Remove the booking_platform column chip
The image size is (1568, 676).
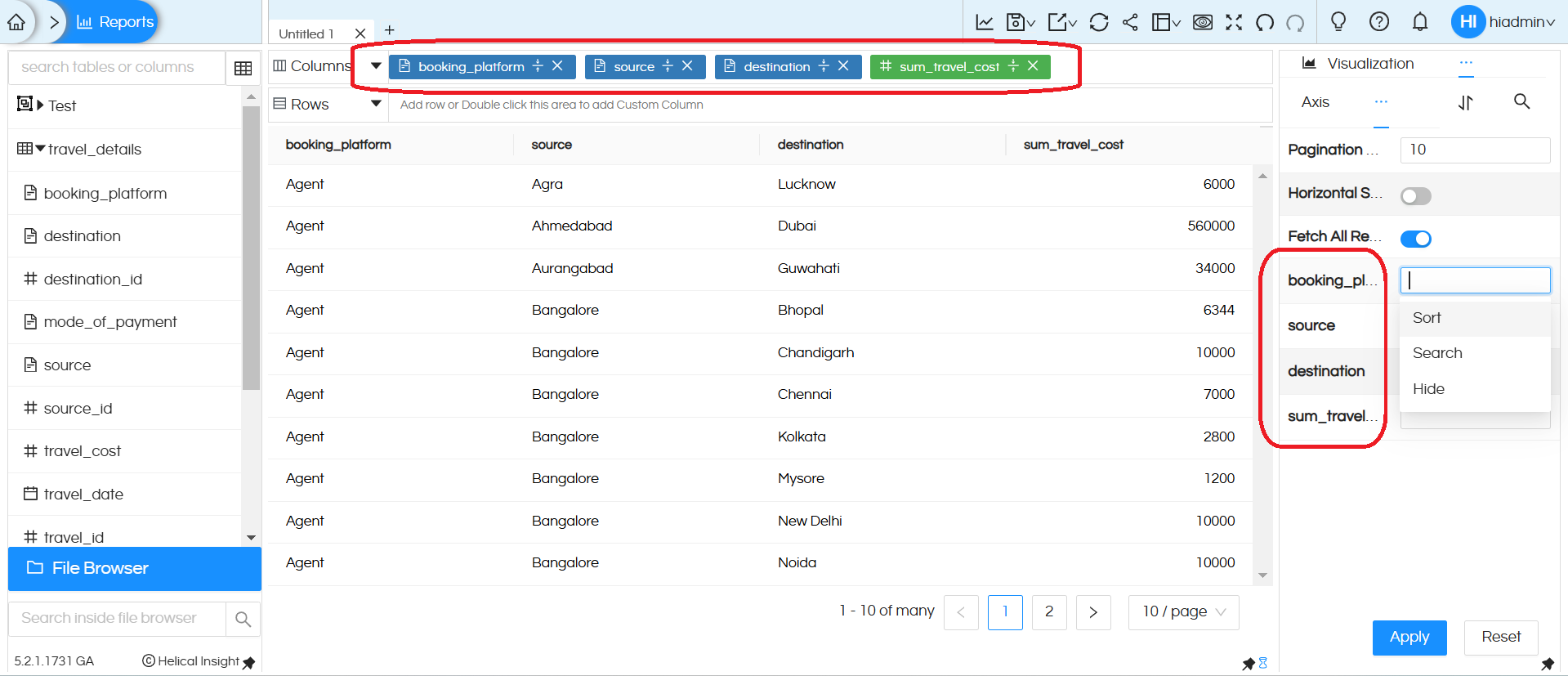(x=557, y=65)
